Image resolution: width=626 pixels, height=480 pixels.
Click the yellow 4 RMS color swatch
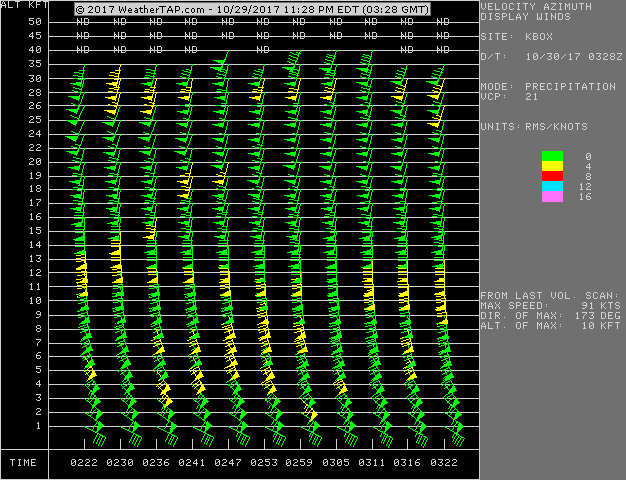click(552, 166)
